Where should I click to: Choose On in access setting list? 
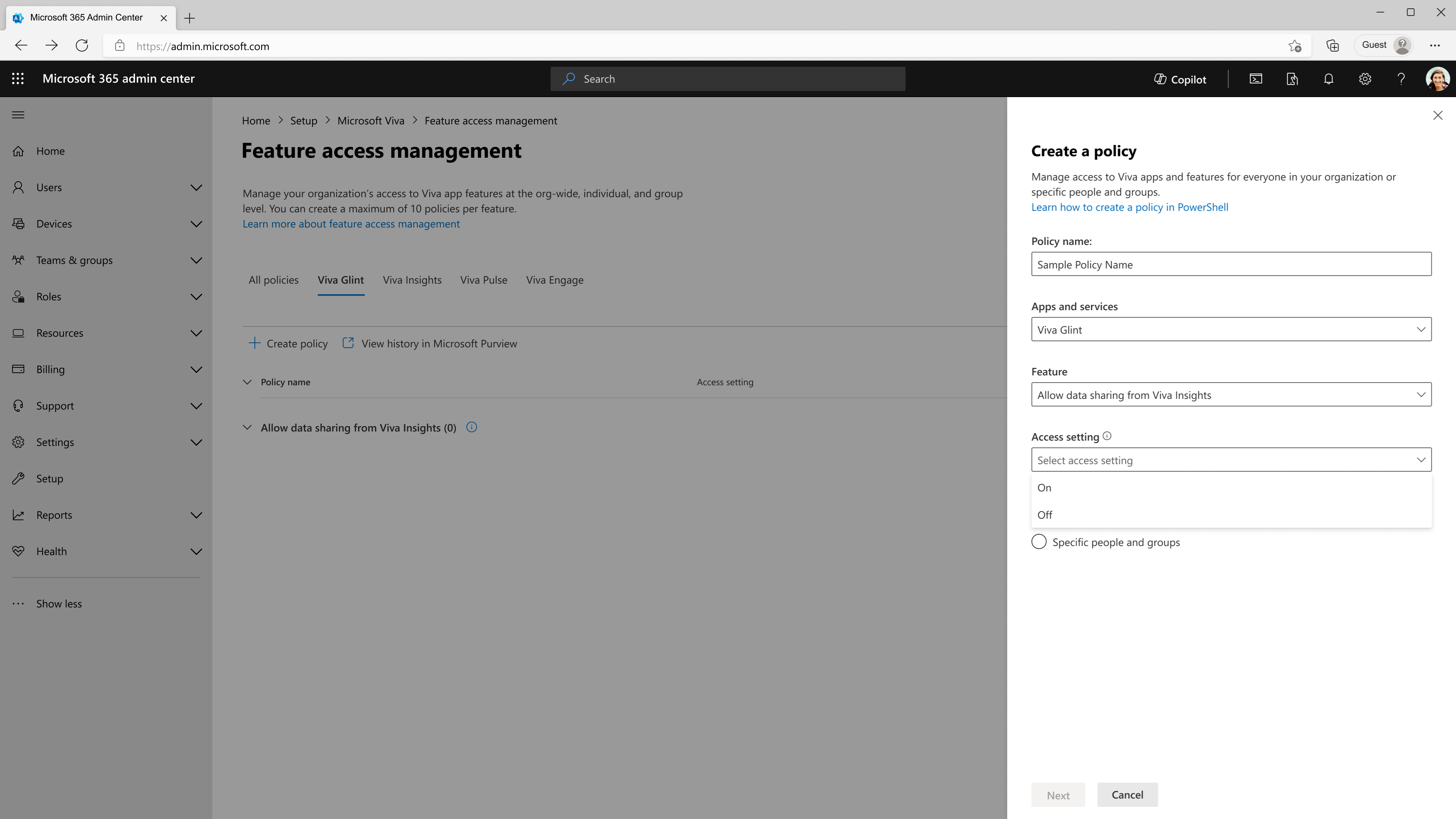(x=1044, y=488)
